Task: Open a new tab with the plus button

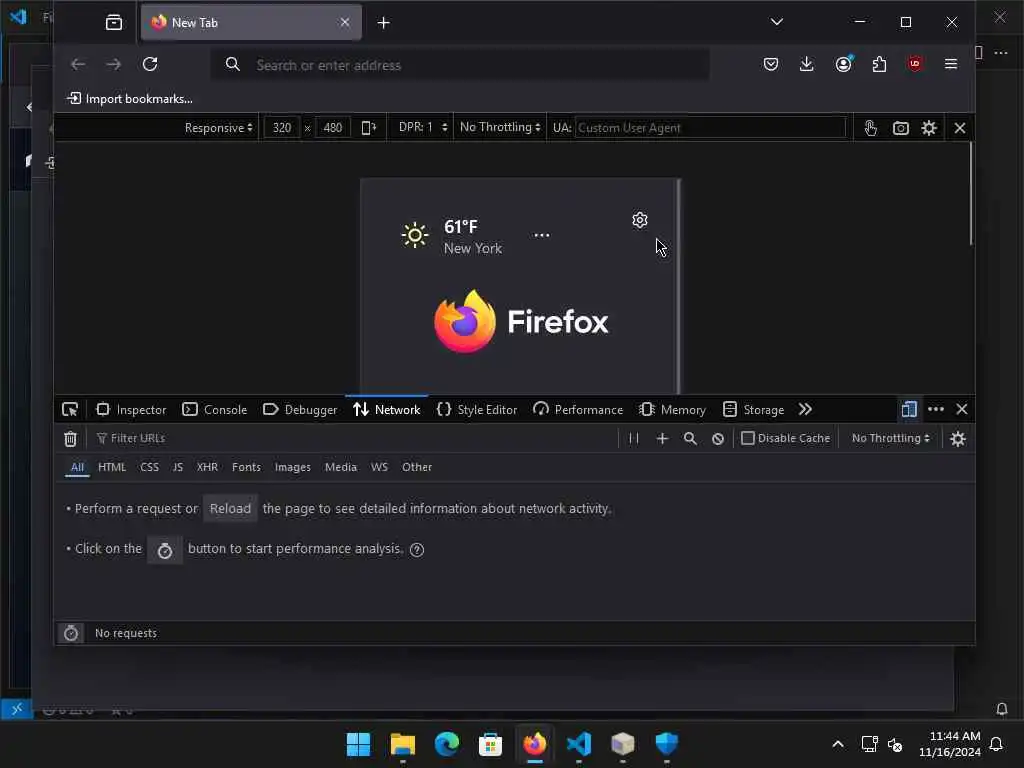Action: tap(383, 23)
